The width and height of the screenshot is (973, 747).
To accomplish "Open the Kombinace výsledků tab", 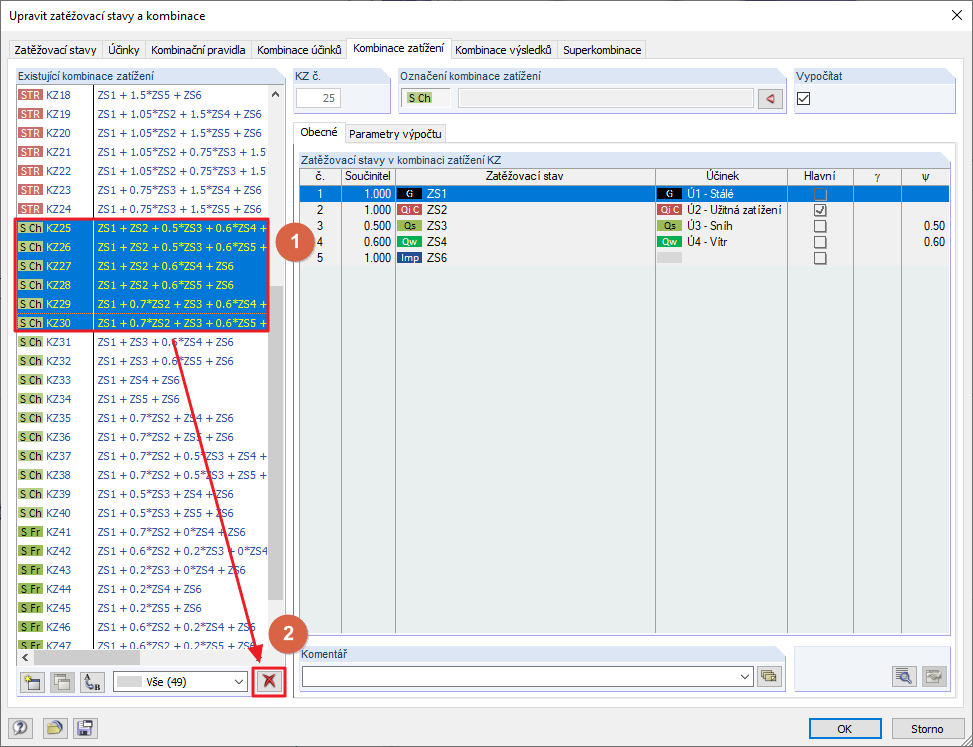I will point(503,50).
